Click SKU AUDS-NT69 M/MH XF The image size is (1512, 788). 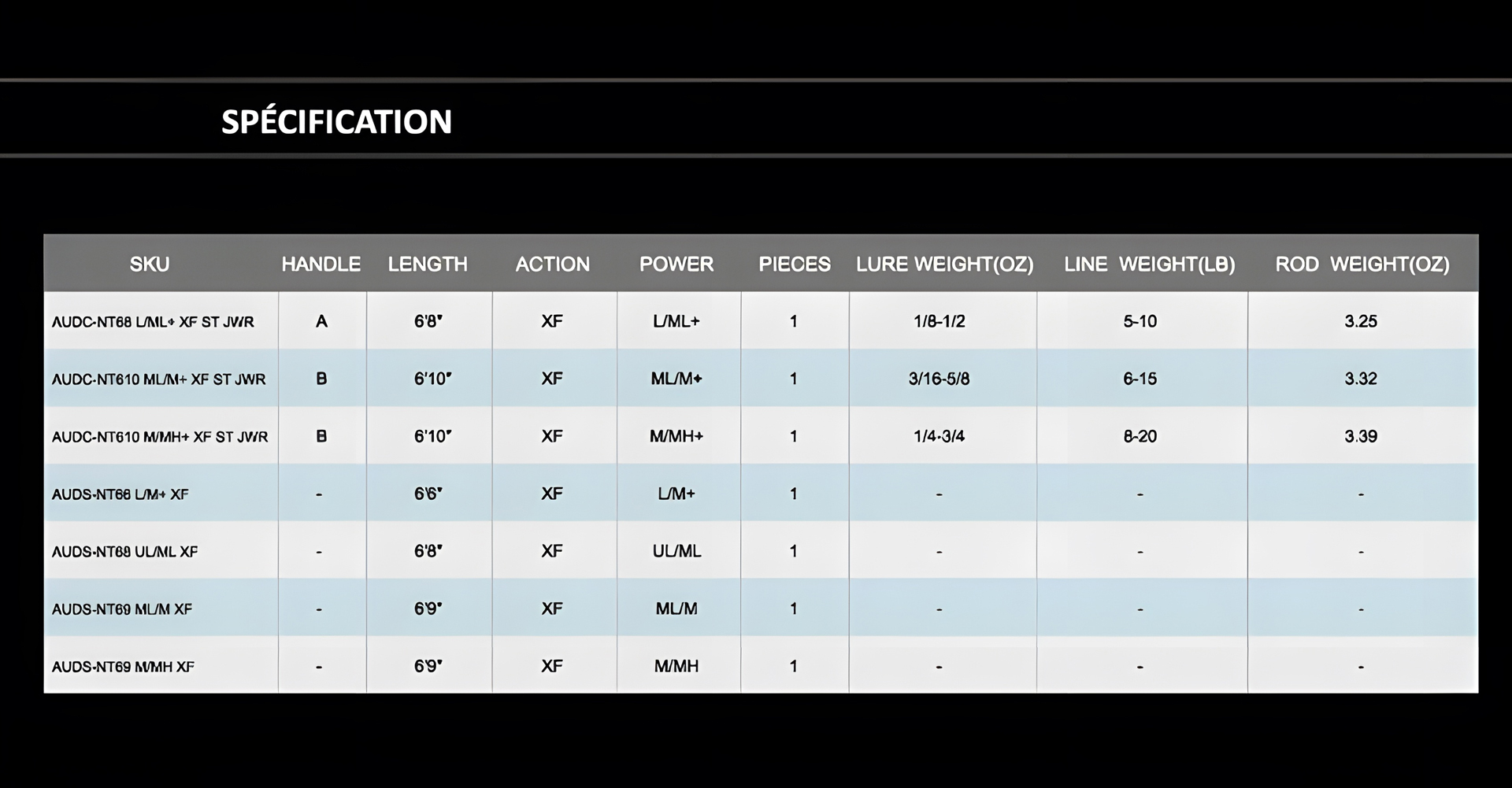pos(123,667)
